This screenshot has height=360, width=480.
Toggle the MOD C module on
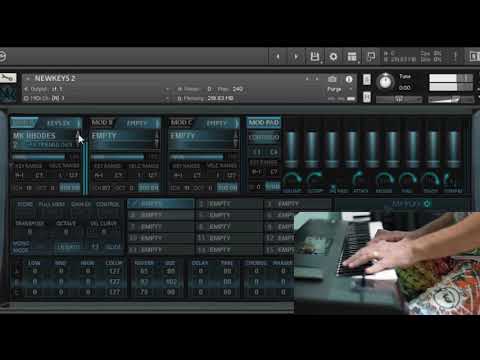tap(181, 123)
